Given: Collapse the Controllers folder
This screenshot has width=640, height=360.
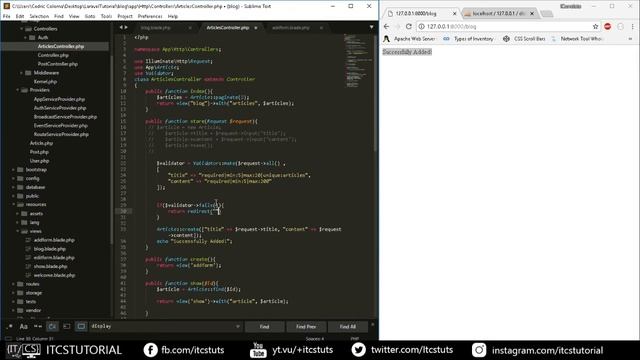Looking at the screenshot, I should coord(22,29).
